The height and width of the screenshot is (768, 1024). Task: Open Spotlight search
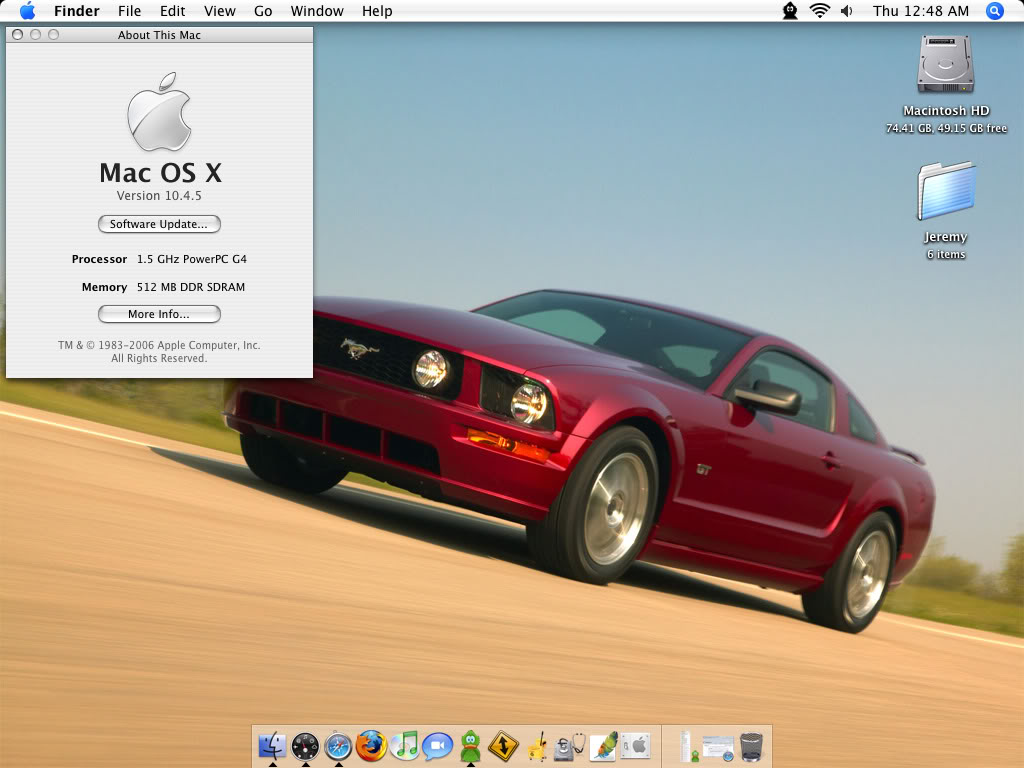pyautogui.click(x=995, y=10)
